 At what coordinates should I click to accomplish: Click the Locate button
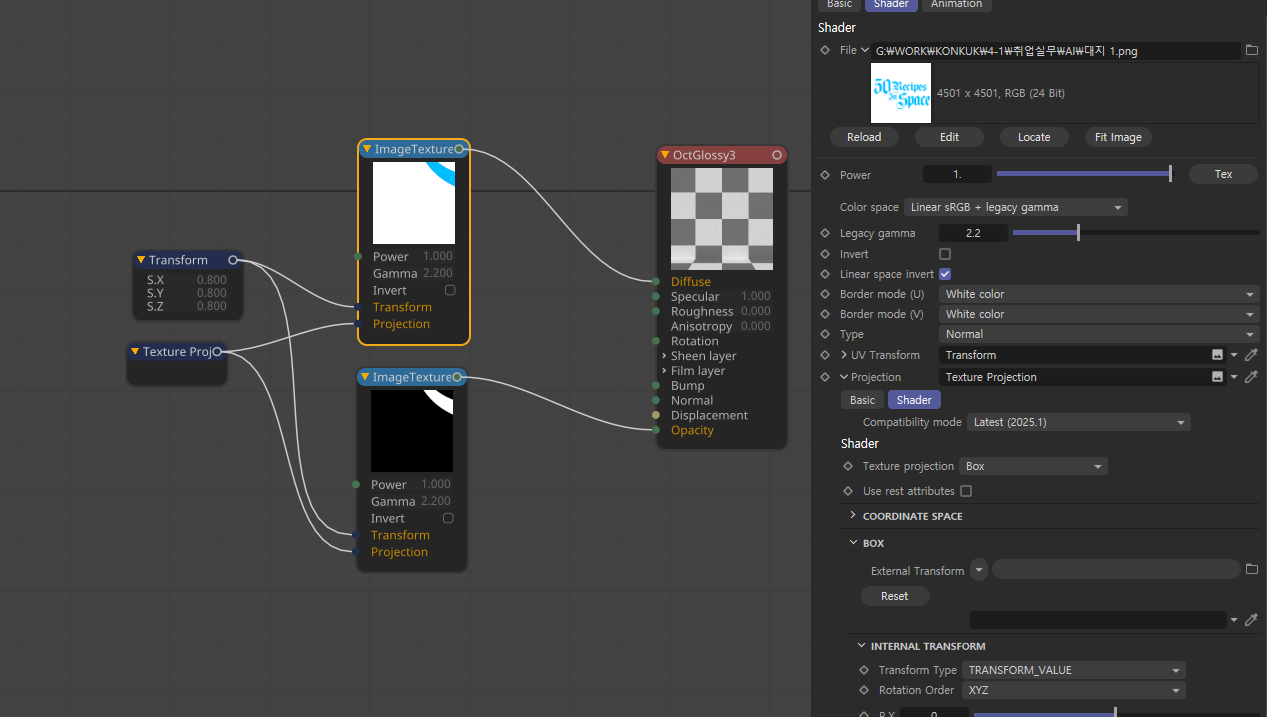[x=1034, y=137]
